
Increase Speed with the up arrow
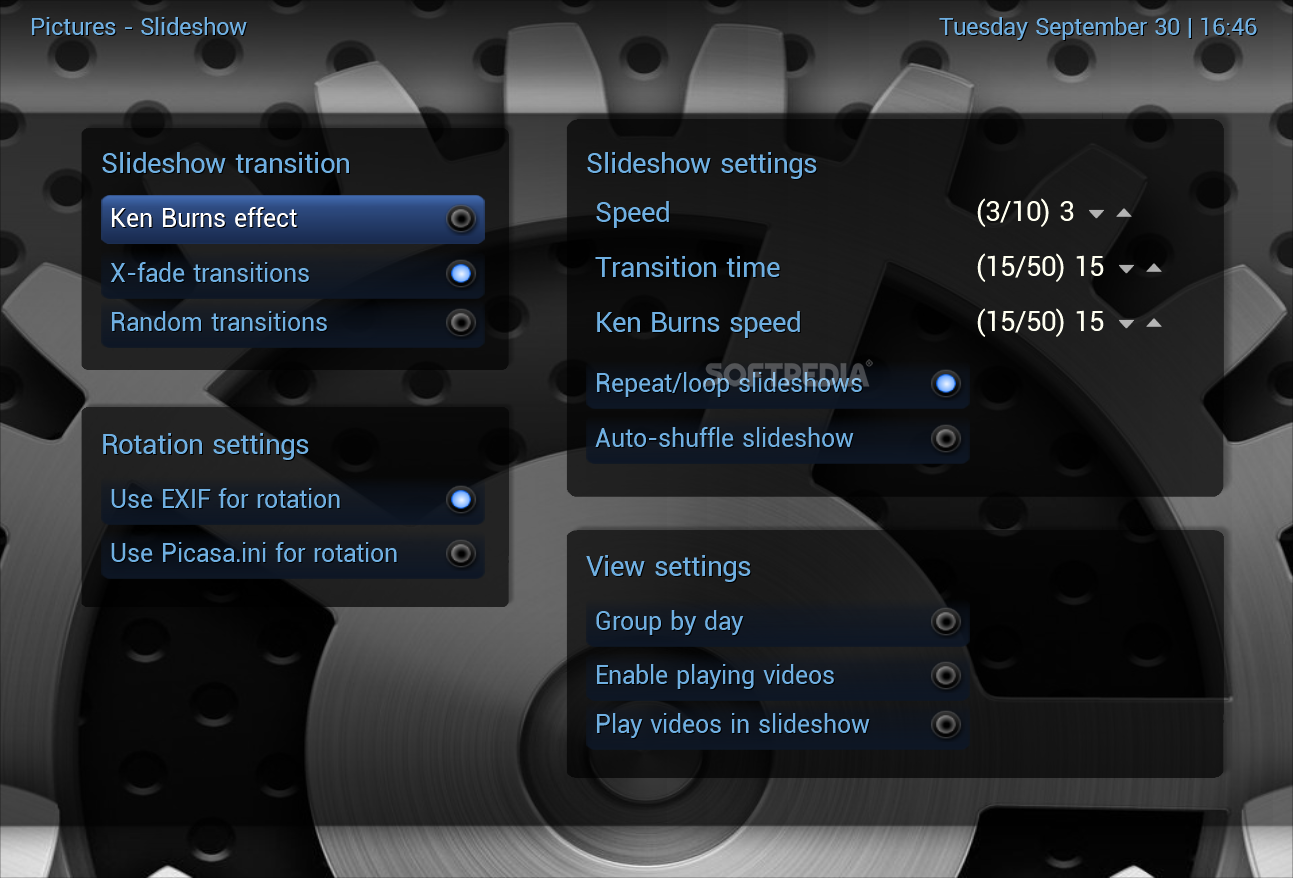[x=1123, y=213]
